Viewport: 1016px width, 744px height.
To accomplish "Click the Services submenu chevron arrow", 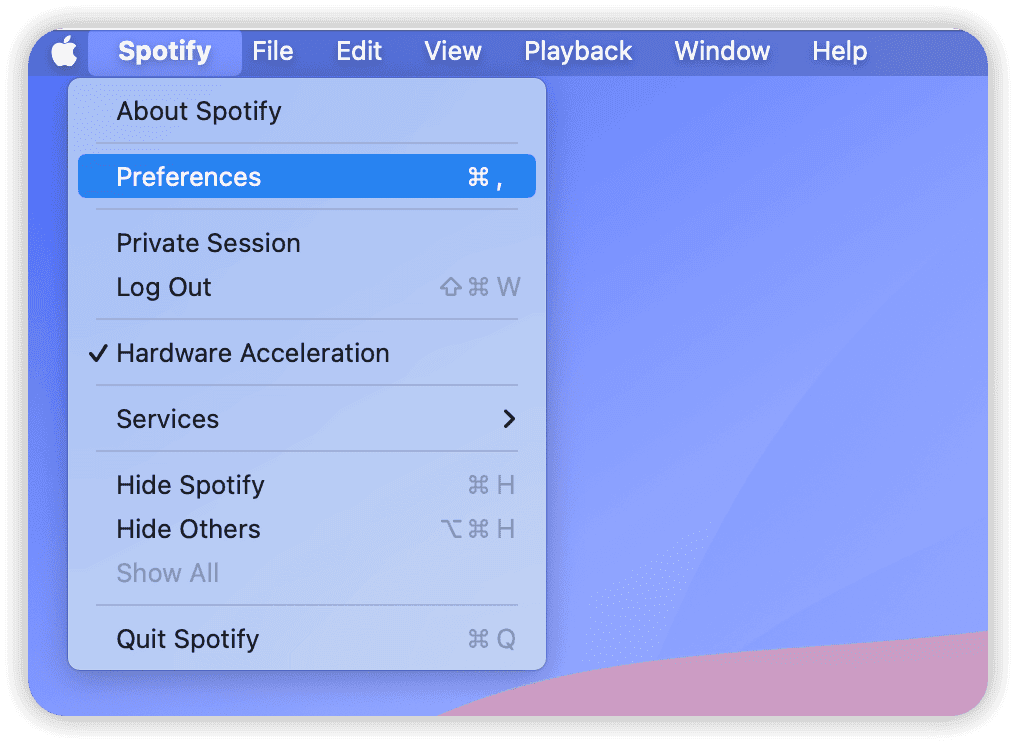I will 508,419.
